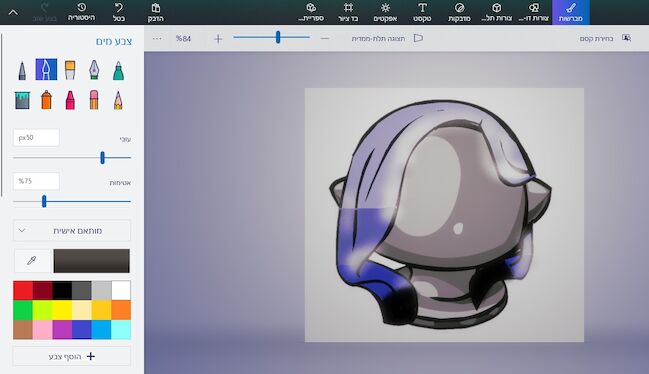The width and height of the screenshot is (649, 374).
Task: Choose the dark red color swatch
Action: 43,290
